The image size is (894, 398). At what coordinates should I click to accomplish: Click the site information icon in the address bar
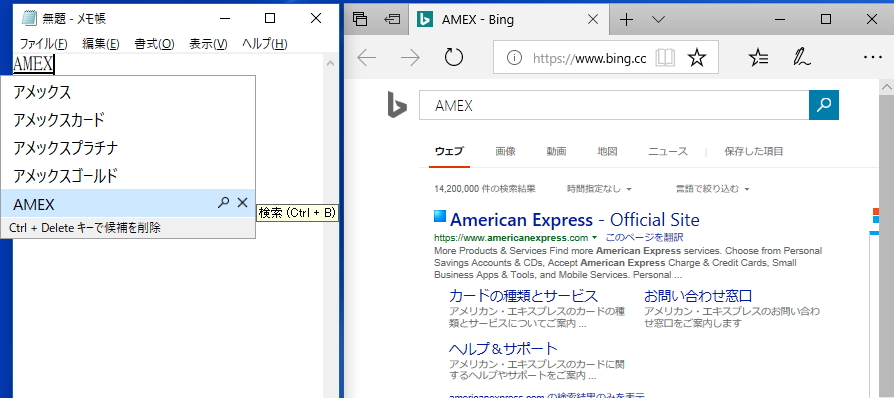514,58
